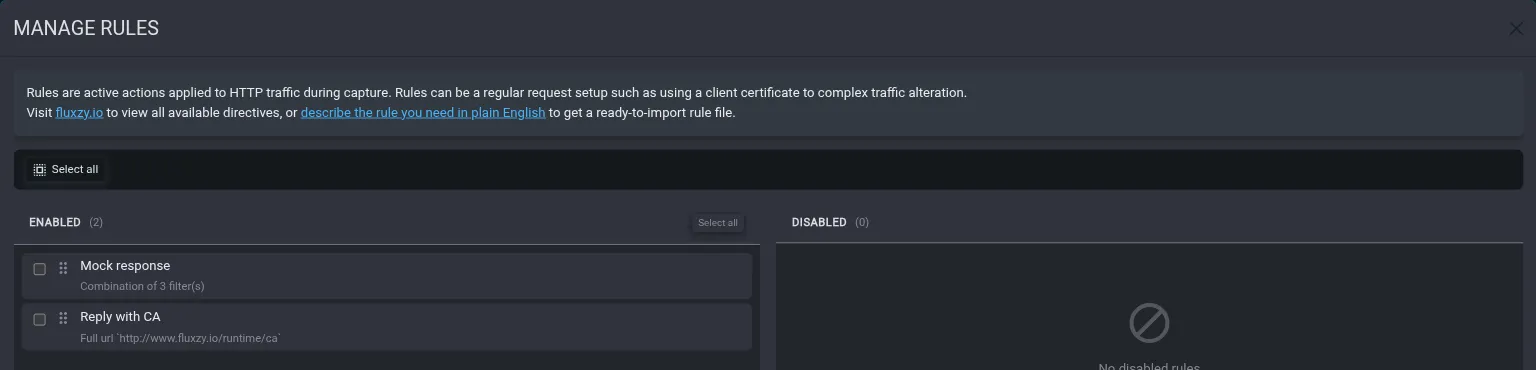
Task: Select the Reply with CA rule title
Action: 120,317
